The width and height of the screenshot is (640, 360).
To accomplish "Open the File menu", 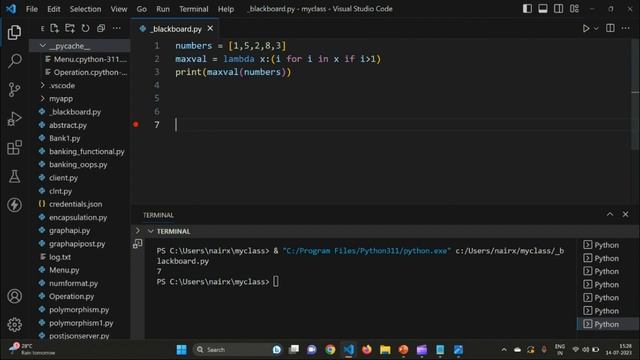I will [31, 9].
